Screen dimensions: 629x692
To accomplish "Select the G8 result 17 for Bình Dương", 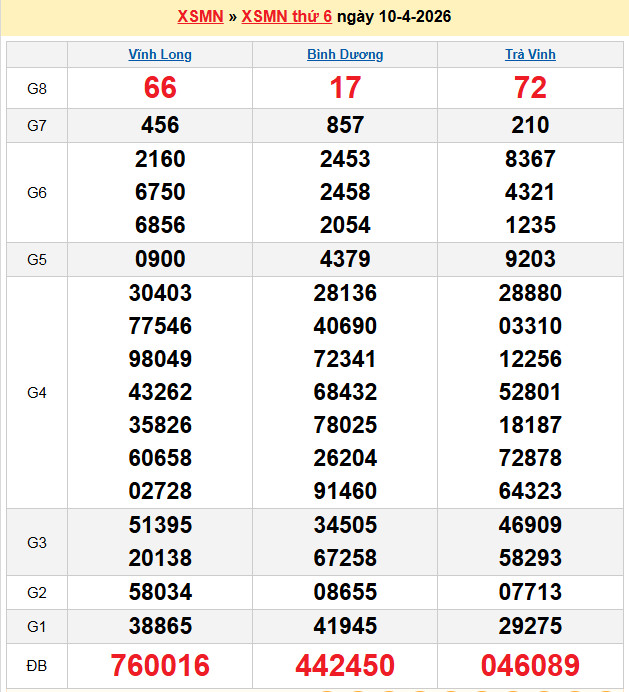I will 345,88.
